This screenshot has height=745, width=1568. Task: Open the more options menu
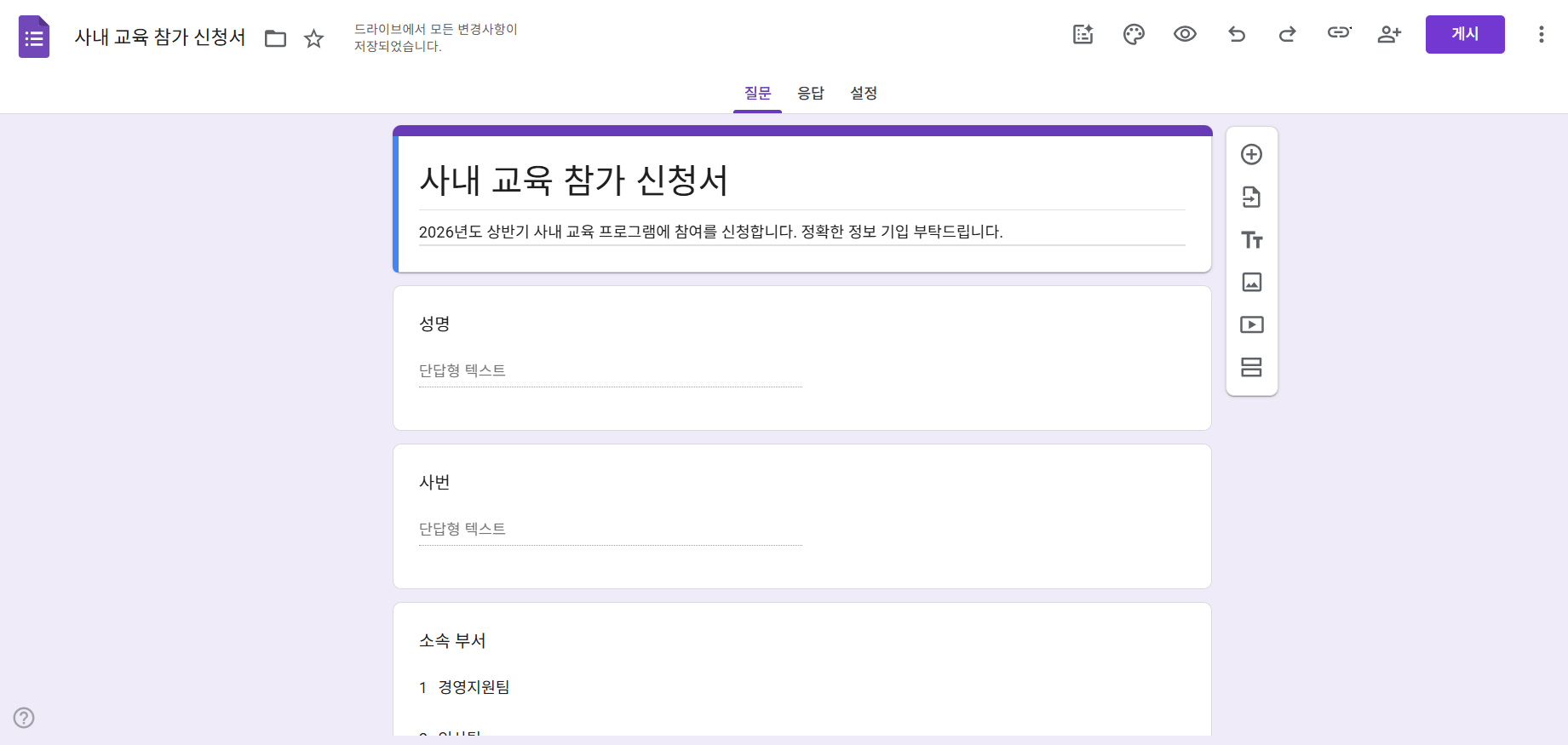point(1541,34)
